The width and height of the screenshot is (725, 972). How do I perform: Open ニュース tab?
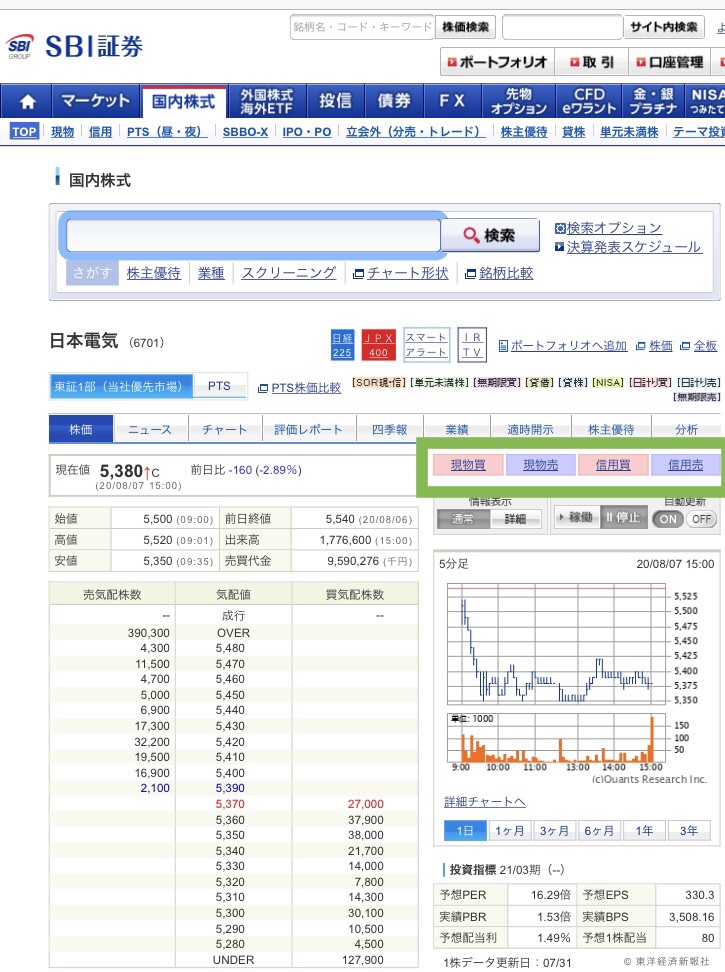coord(150,429)
